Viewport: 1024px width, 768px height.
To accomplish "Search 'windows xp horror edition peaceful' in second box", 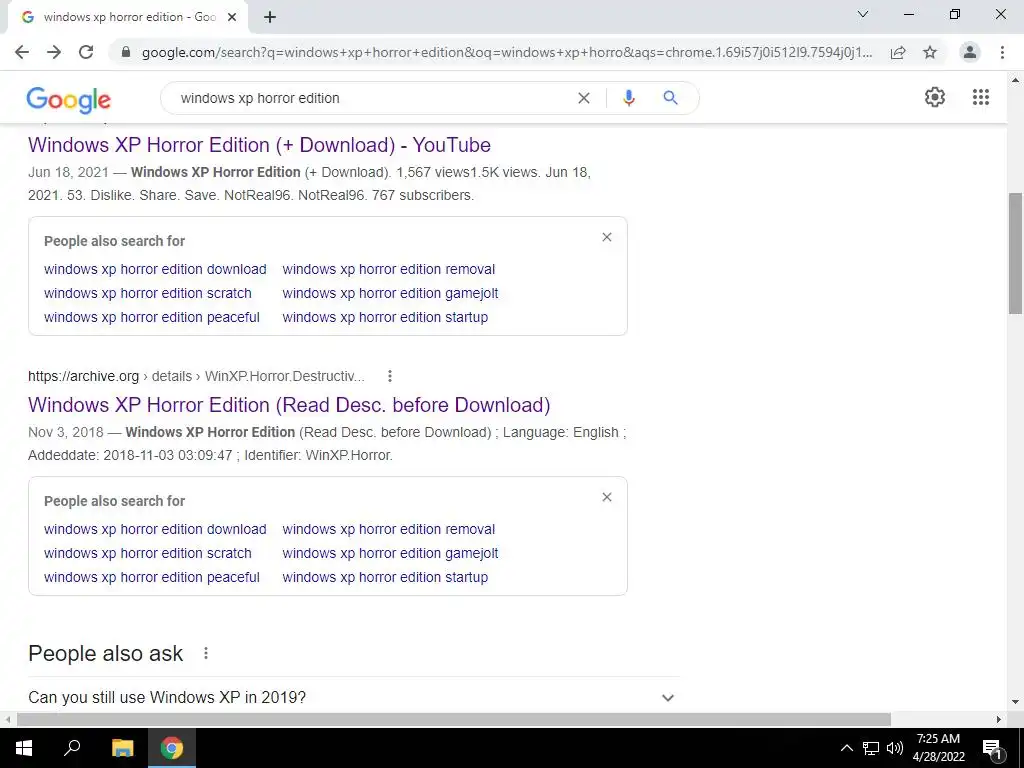I will 152,577.
